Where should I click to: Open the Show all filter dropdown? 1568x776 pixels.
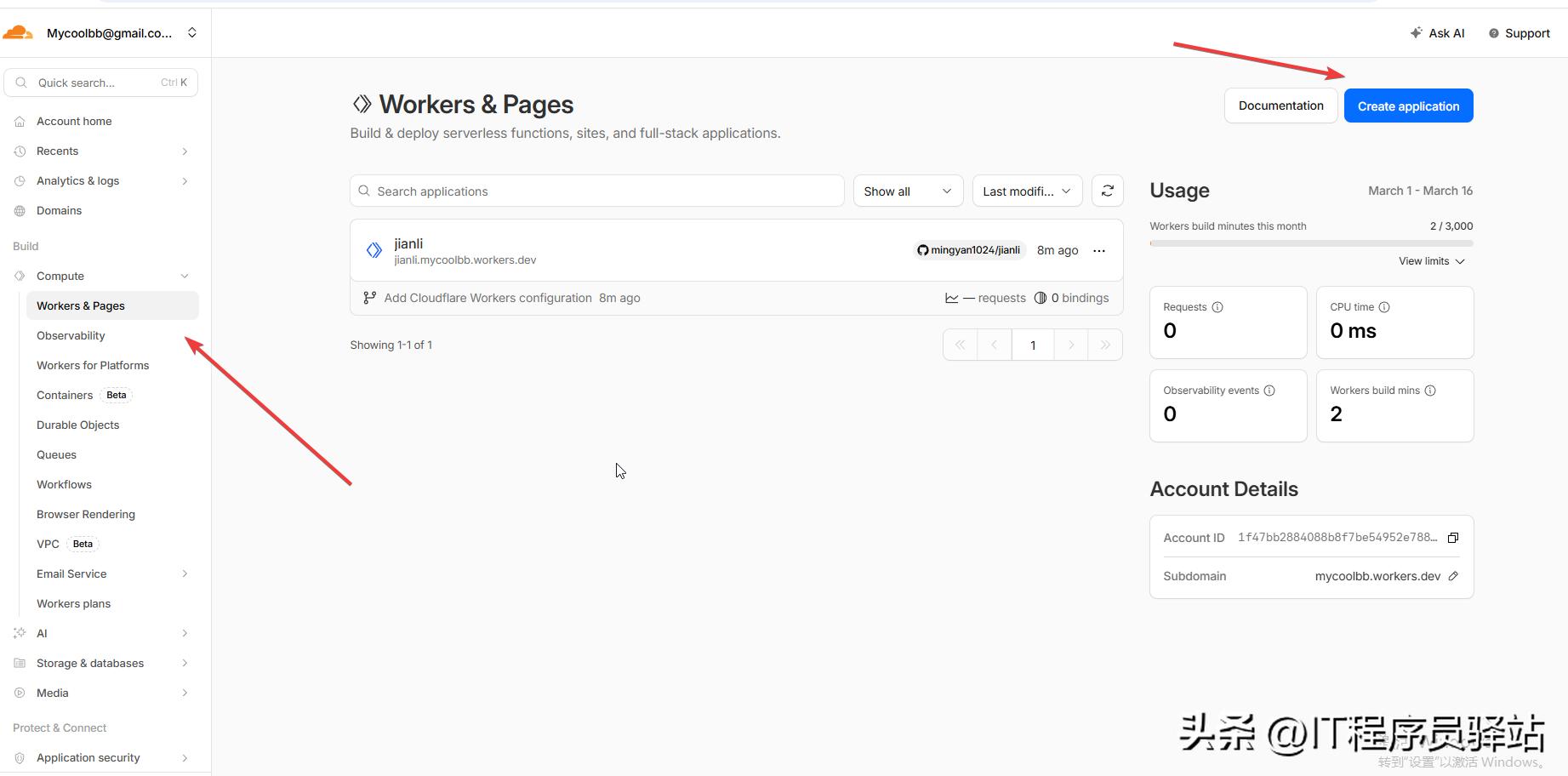(907, 191)
